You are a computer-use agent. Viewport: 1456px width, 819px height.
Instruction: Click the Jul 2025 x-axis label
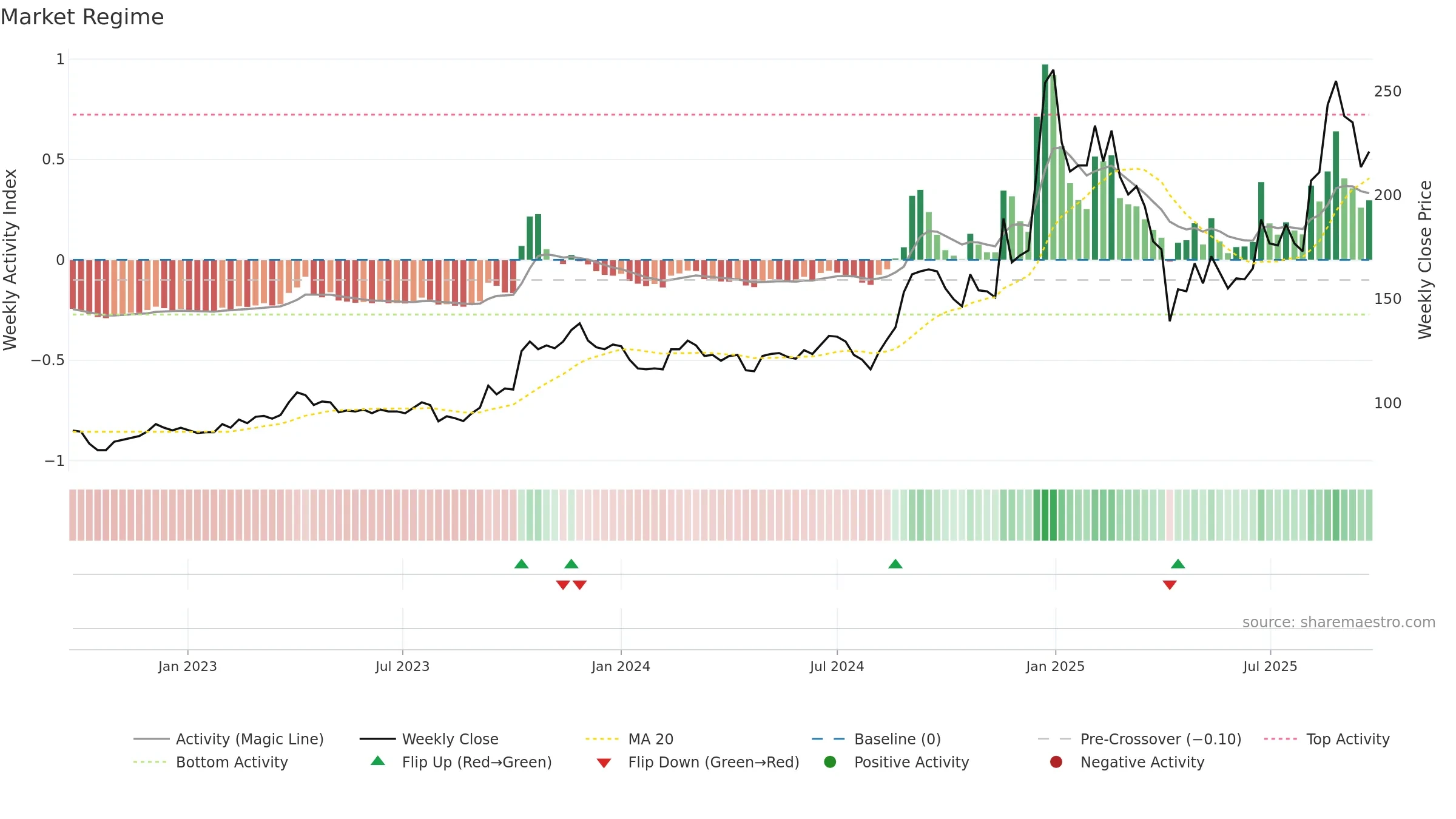point(1270,666)
